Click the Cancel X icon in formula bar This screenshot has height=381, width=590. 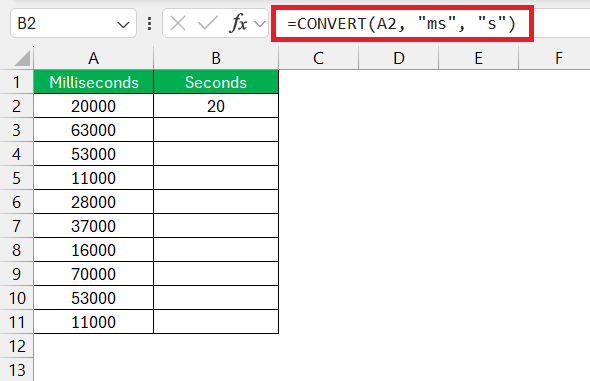click(x=178, y=23)
